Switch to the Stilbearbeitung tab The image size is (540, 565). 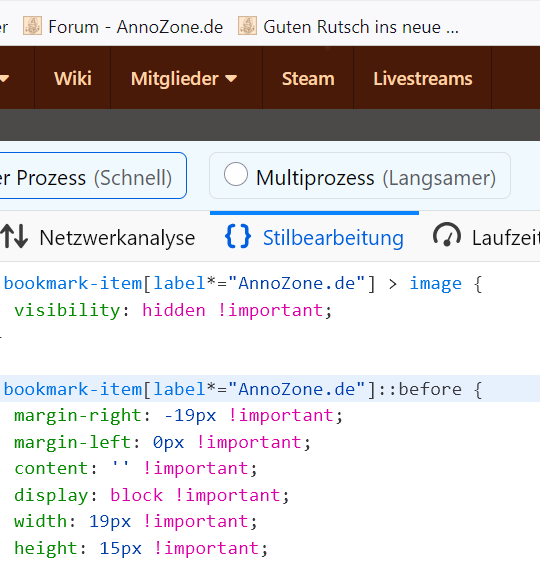[x=314, y=237]
